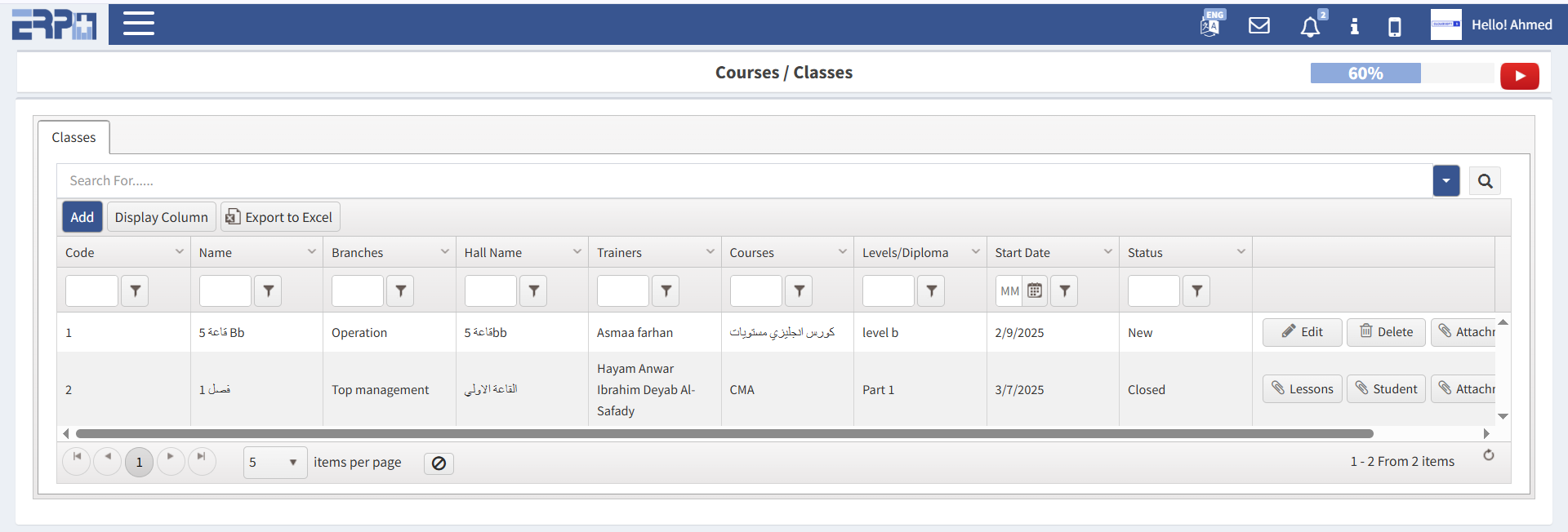Expand the Trainers column header menu
This screenshot has width=1568, height=532.
pos(710,252)
